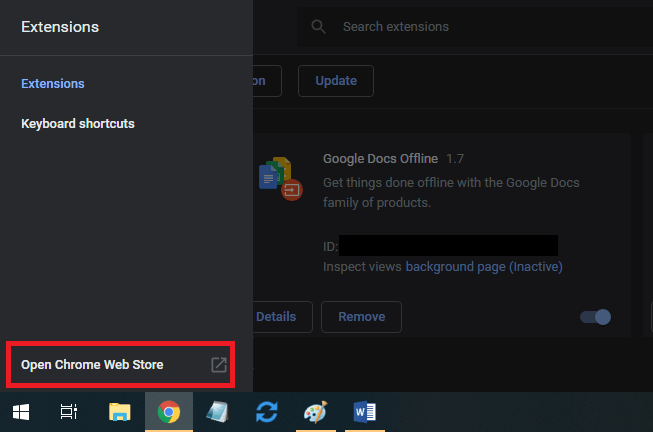Open File Explorer from the taskbar
This screenshot has height=432, width=653.
pyautogui.click(x=119, y=412)
